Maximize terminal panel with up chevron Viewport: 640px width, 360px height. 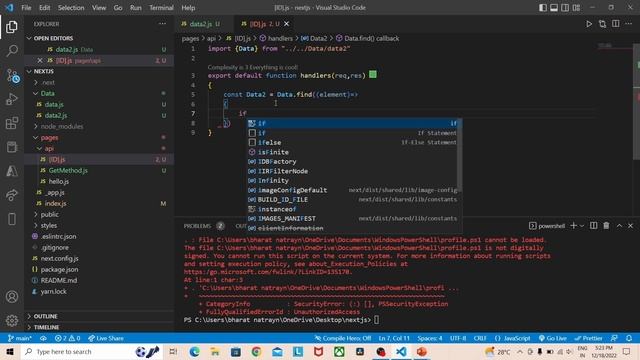[619, 226]
